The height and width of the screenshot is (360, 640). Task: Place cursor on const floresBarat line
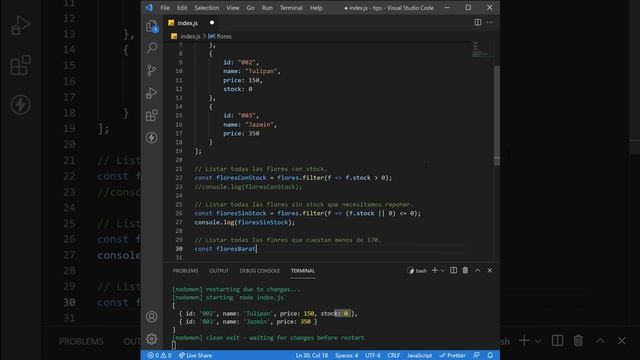coord(225,249)
